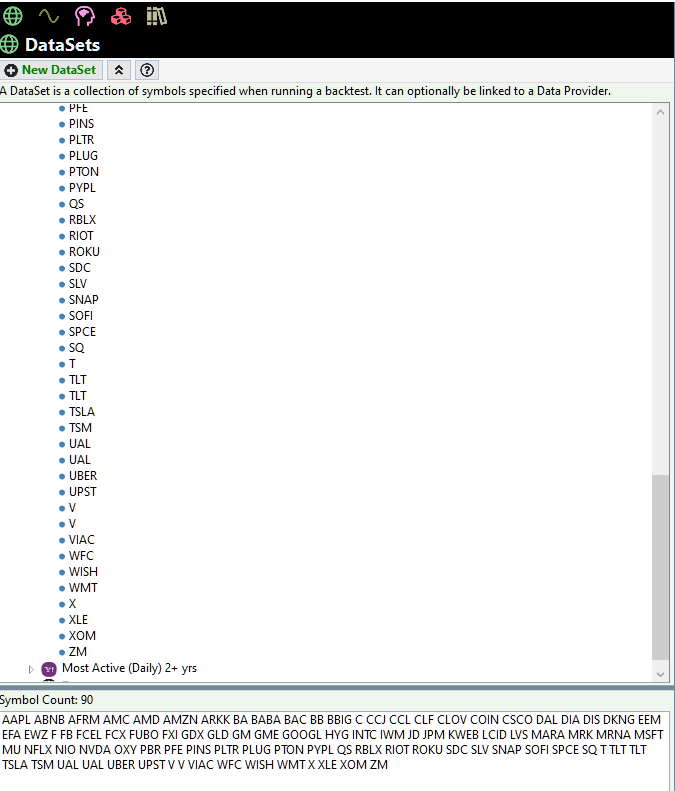
Task: Select the TSM symbol
Action: click(x=80, y=428)
